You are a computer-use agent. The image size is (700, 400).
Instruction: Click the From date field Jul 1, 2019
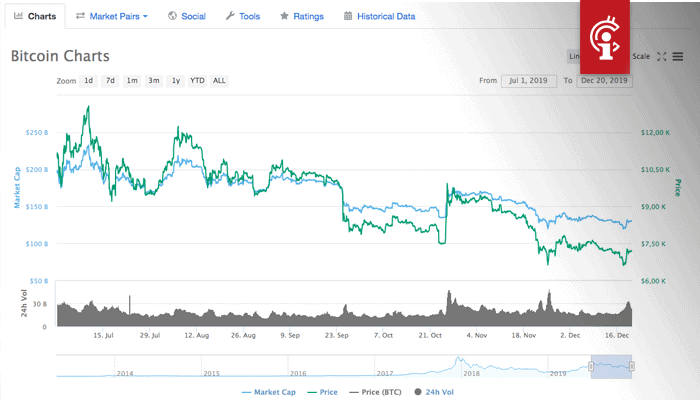[x=529, y=81]
